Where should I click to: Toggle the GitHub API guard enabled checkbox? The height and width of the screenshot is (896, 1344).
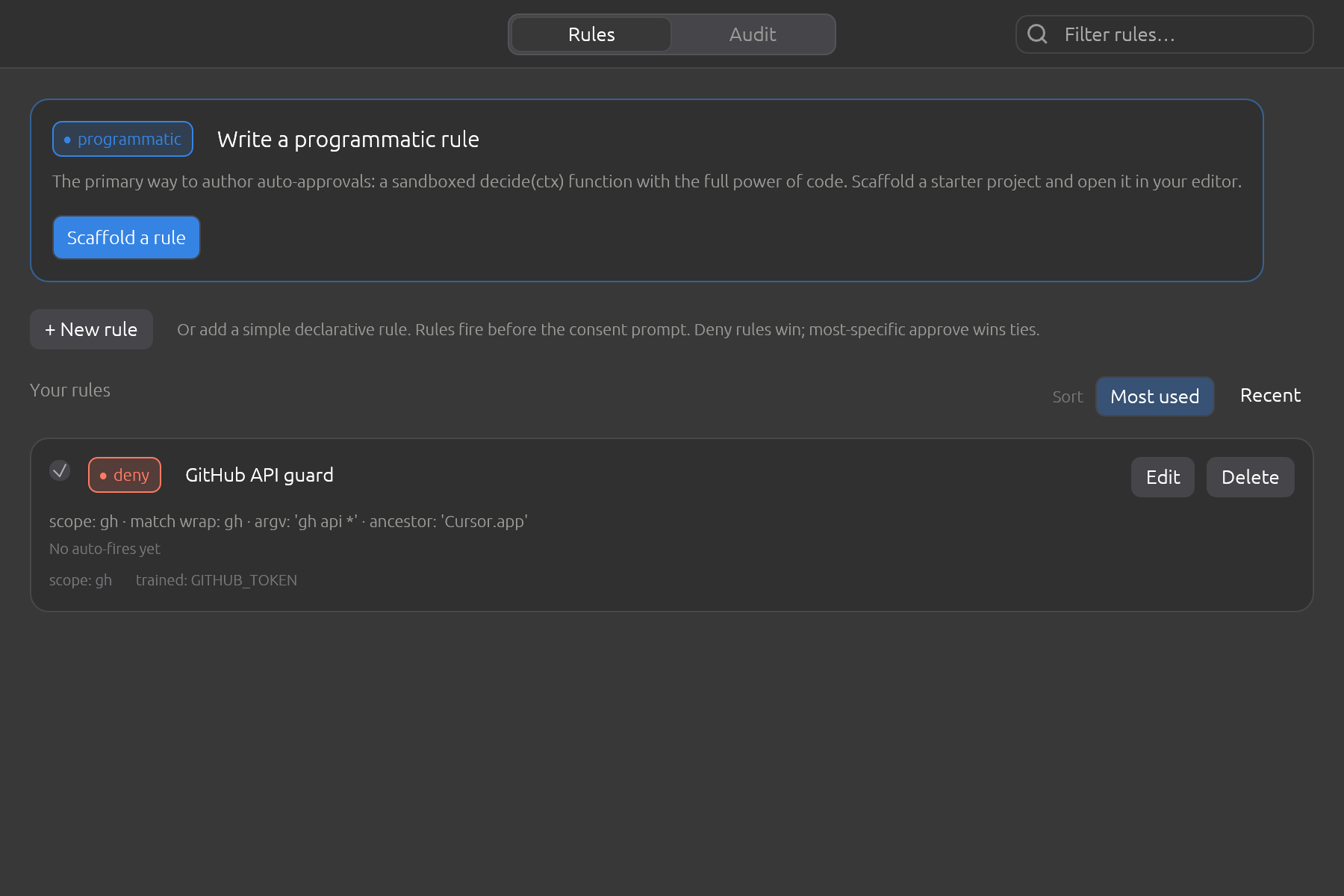point(60,470)
